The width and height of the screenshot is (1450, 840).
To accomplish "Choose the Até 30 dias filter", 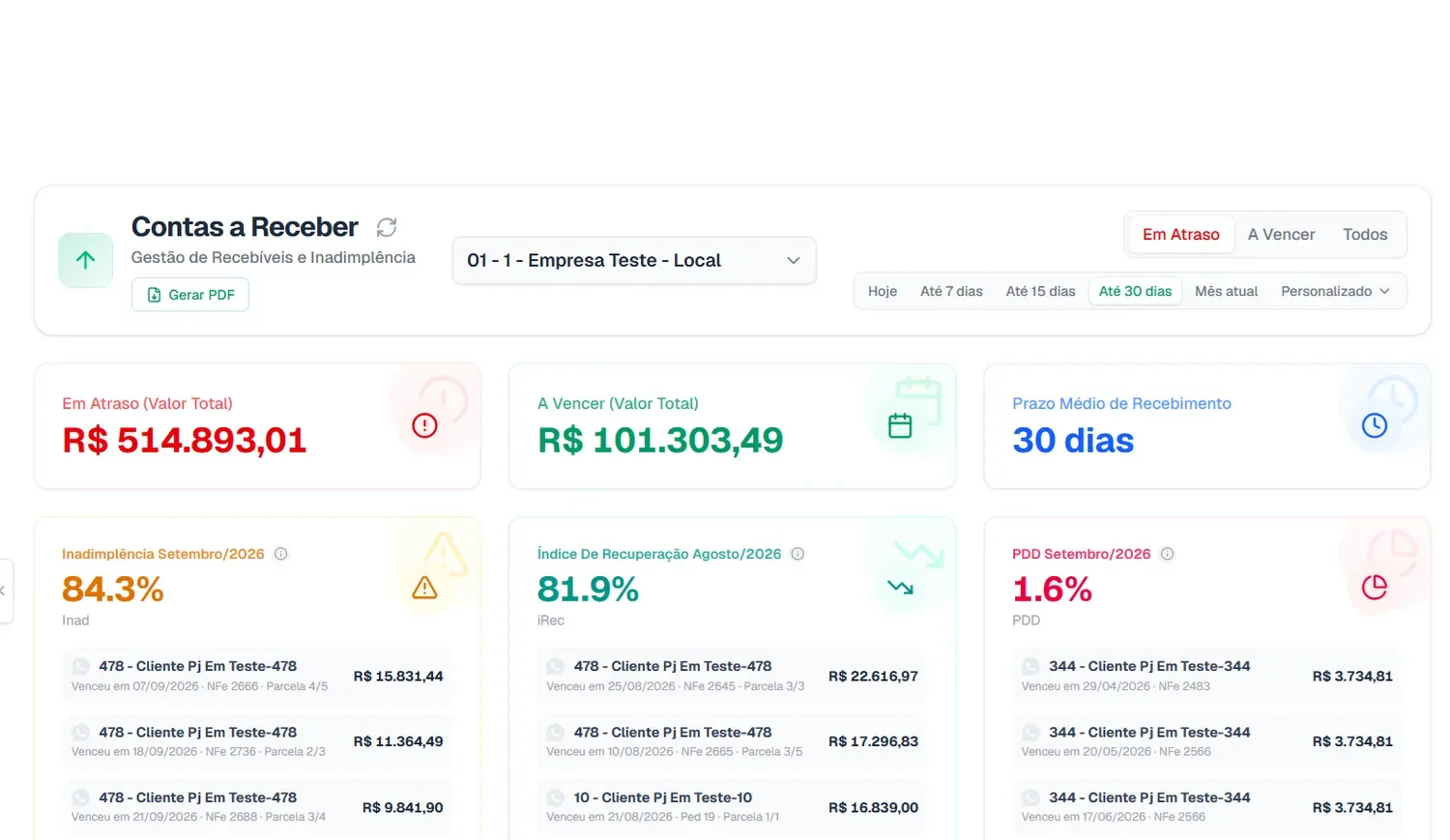I will point(1135,291).
